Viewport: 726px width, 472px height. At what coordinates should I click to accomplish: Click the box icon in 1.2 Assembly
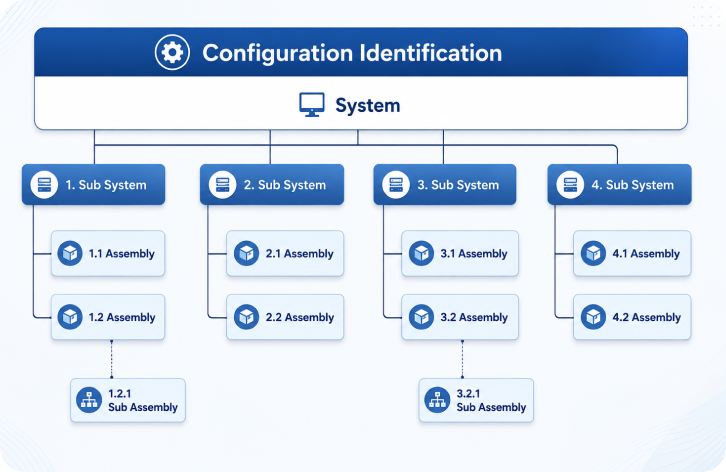(70, 317)
